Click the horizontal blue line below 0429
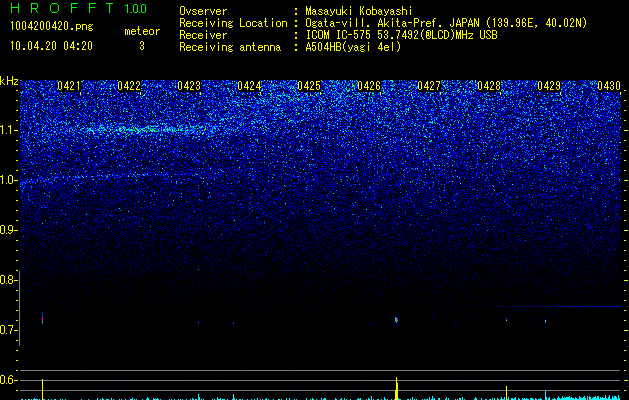Viewport: 629px width, 400px height. [540, 307]
